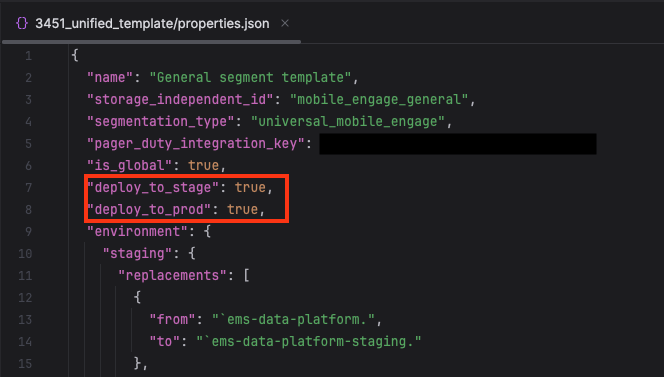Click line number 2 in gutter

coord(28,78)
